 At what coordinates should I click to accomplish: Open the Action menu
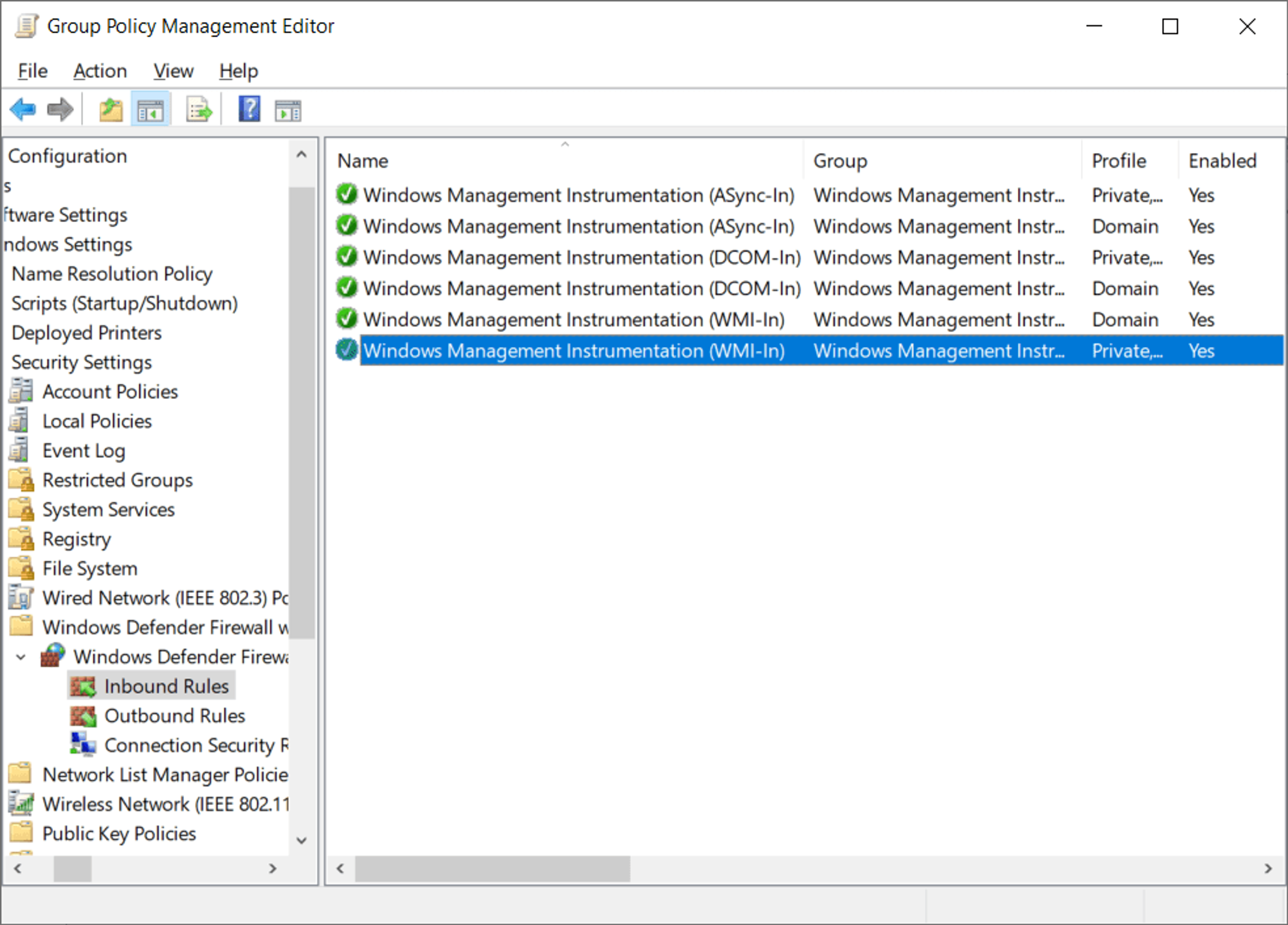click(100, 71)
